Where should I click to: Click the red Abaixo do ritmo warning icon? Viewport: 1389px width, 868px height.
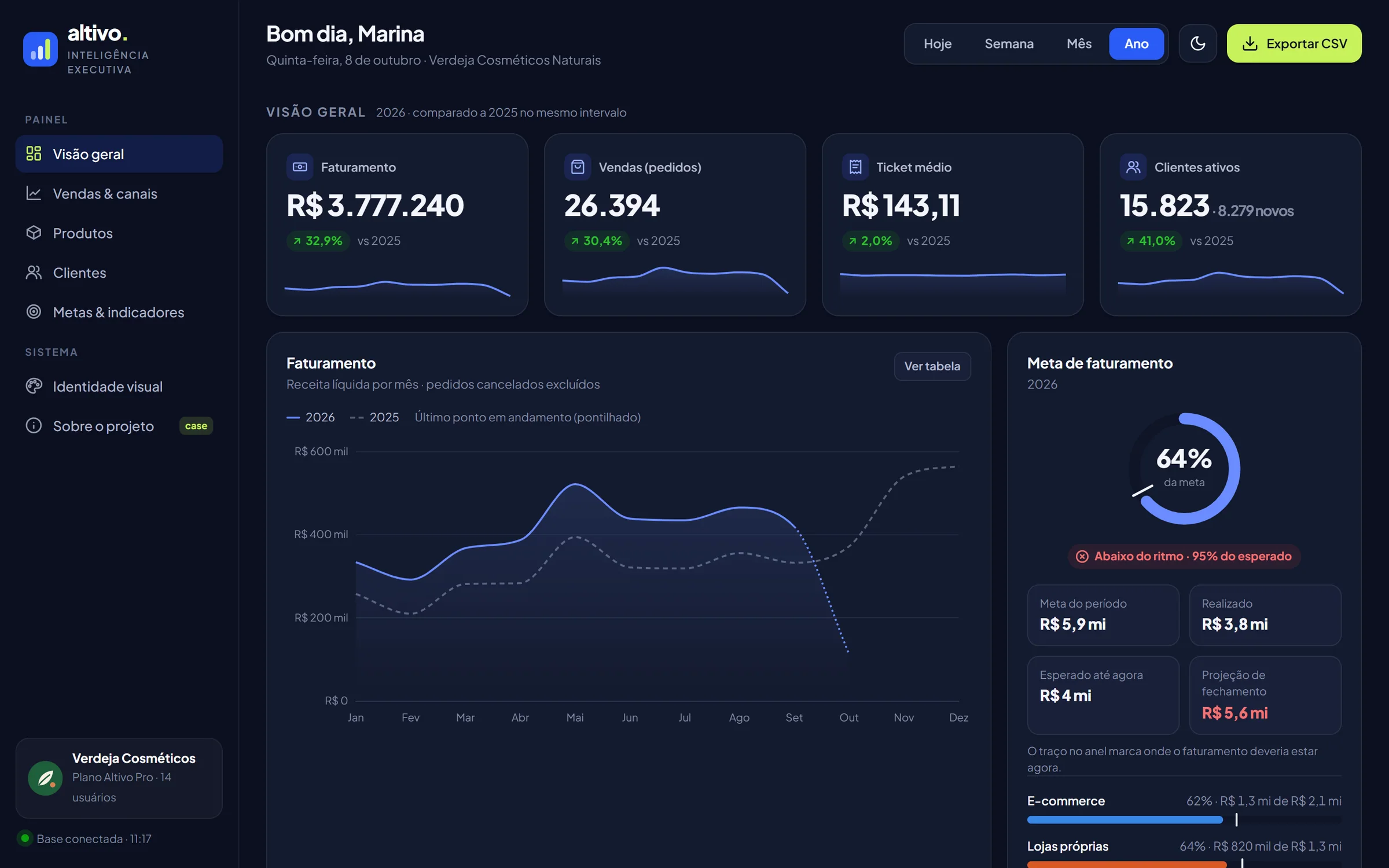click(1082, 556)
